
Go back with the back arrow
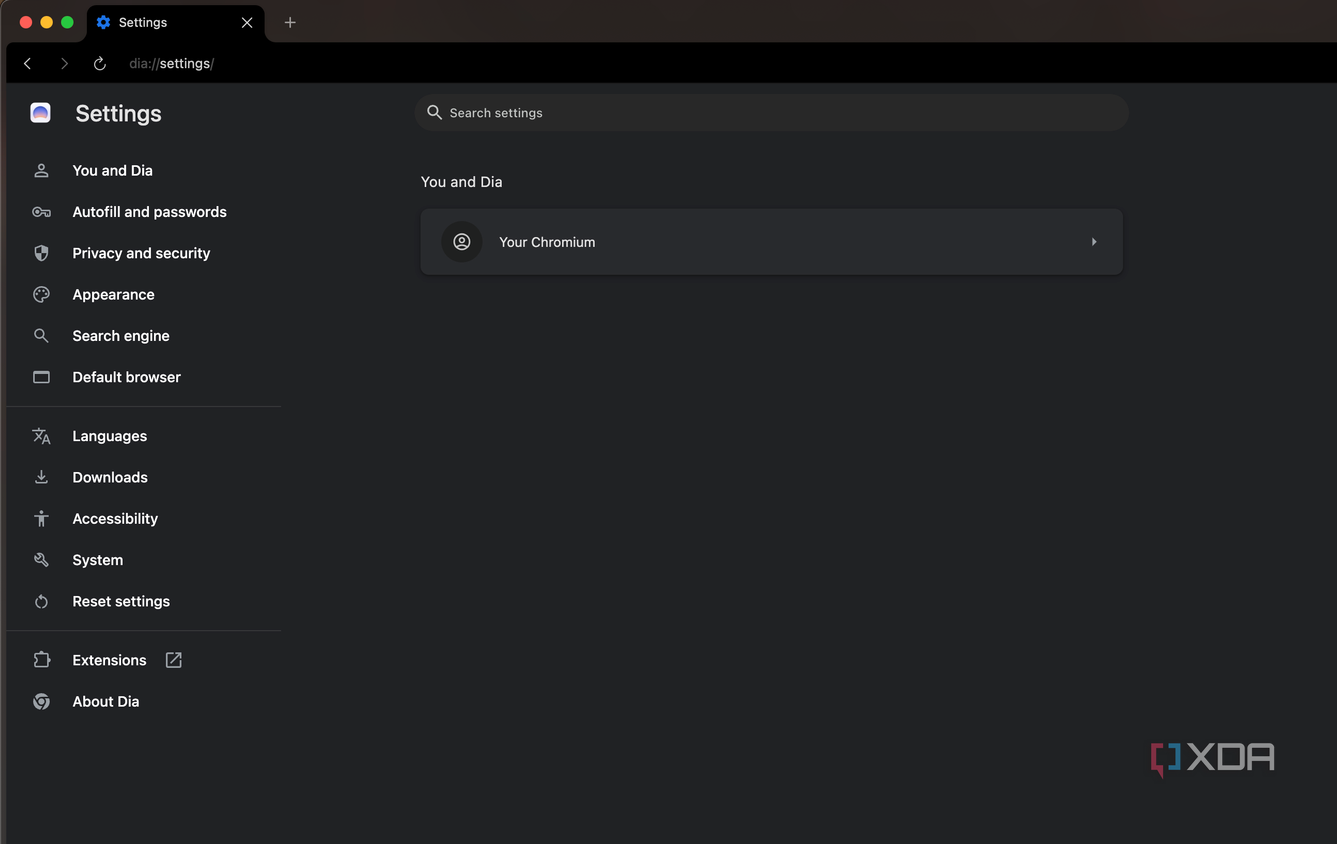pos(28,64)
